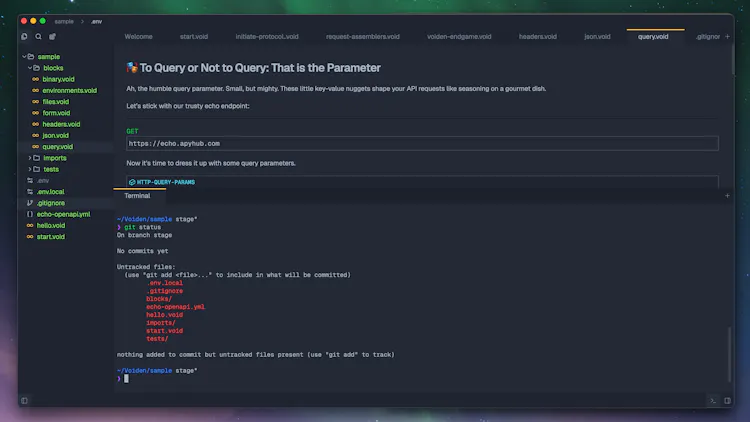
Task: Collapse the sample root folder
Action: 24,56
